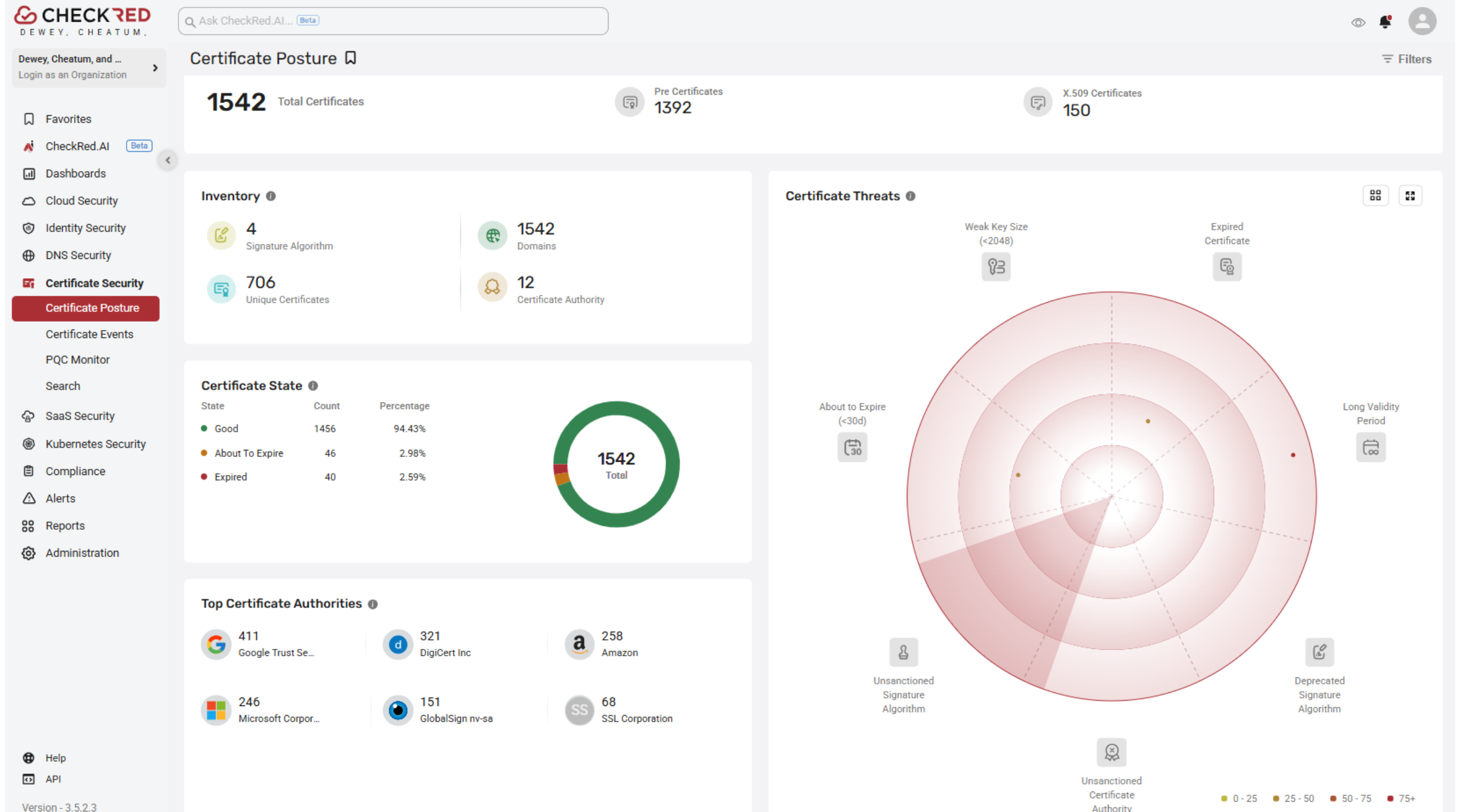Open the user profile avatar
This screenshot has height=812, width=1460.
tap(1422, 22)
